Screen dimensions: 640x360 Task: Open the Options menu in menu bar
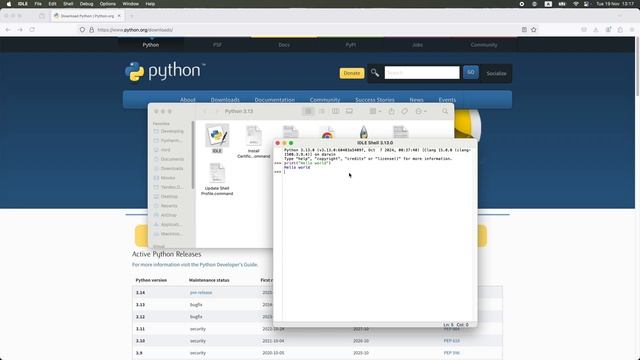tap(108, 4)
